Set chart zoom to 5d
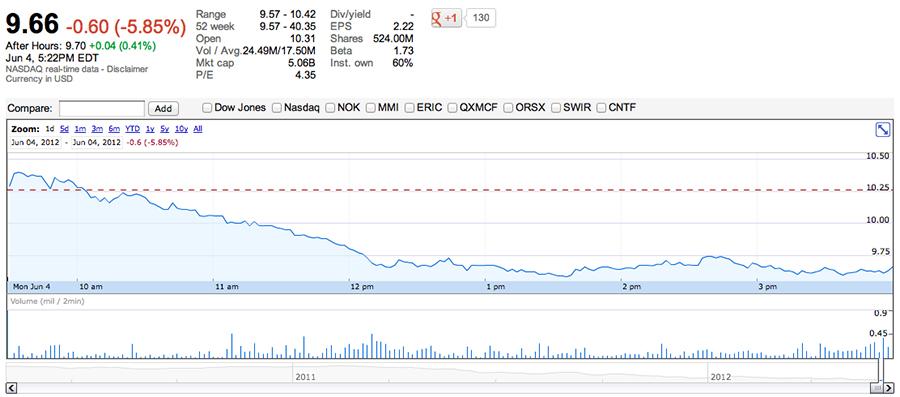Screen dimensions: 900x397 (64, 129)
